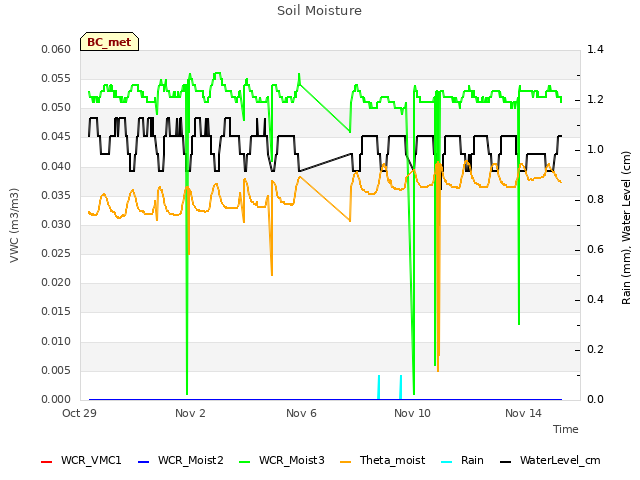Click the Nov 10 x-axis tick label
640x480 pixels.
(x=412, y=413)
